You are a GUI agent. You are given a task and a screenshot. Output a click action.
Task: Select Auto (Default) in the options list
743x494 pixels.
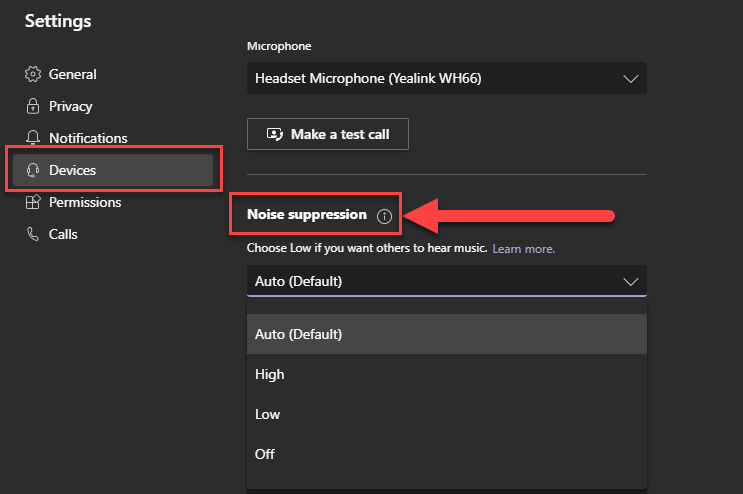tap(299, 334)
